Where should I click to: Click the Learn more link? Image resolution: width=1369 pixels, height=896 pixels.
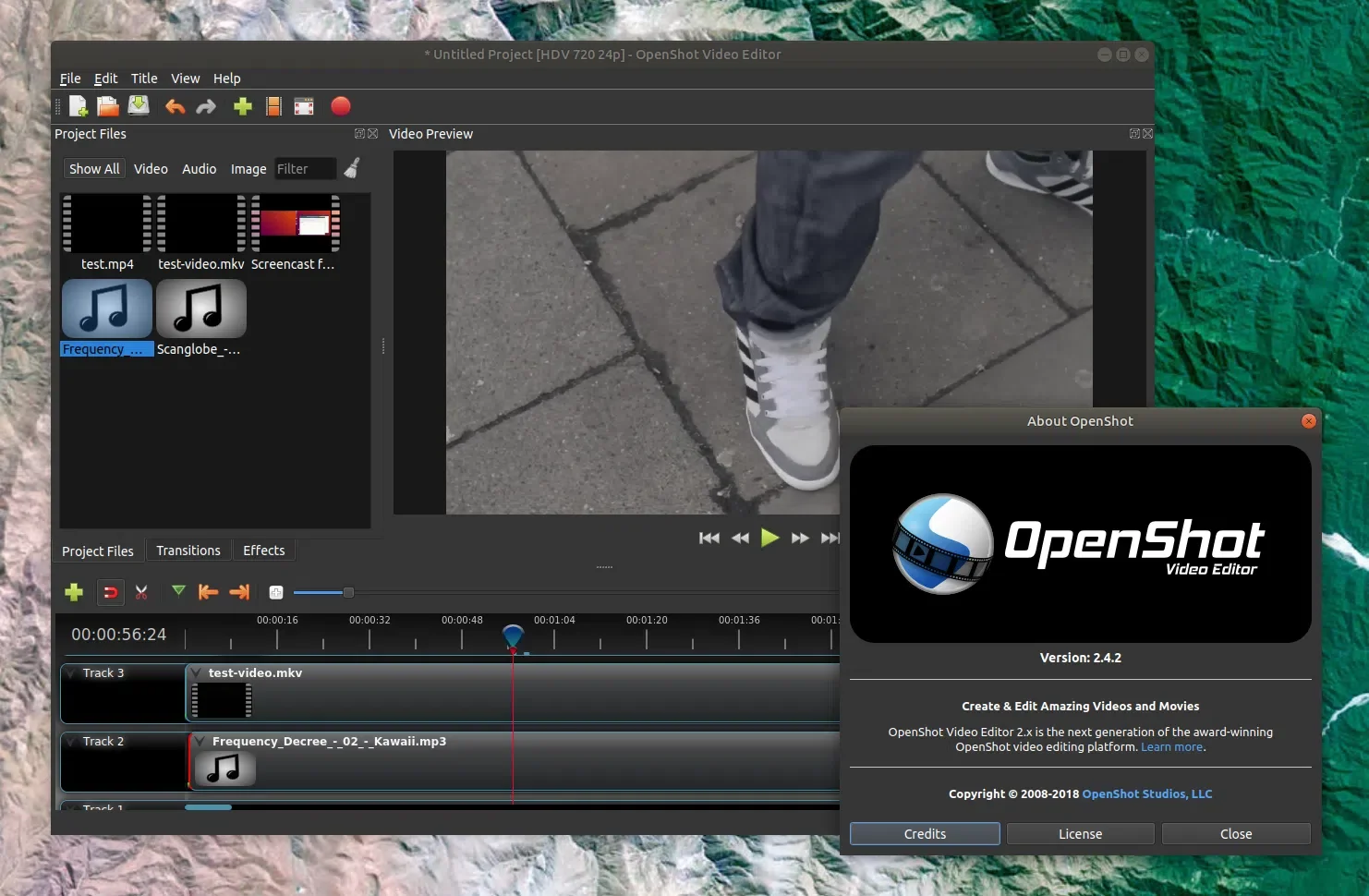pos(1171,746)
